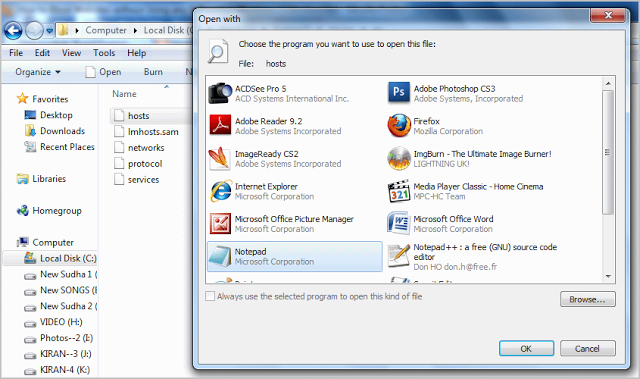640x379 pixels.
Task: Open the Organize dropdown
Action: pos(38,72)
